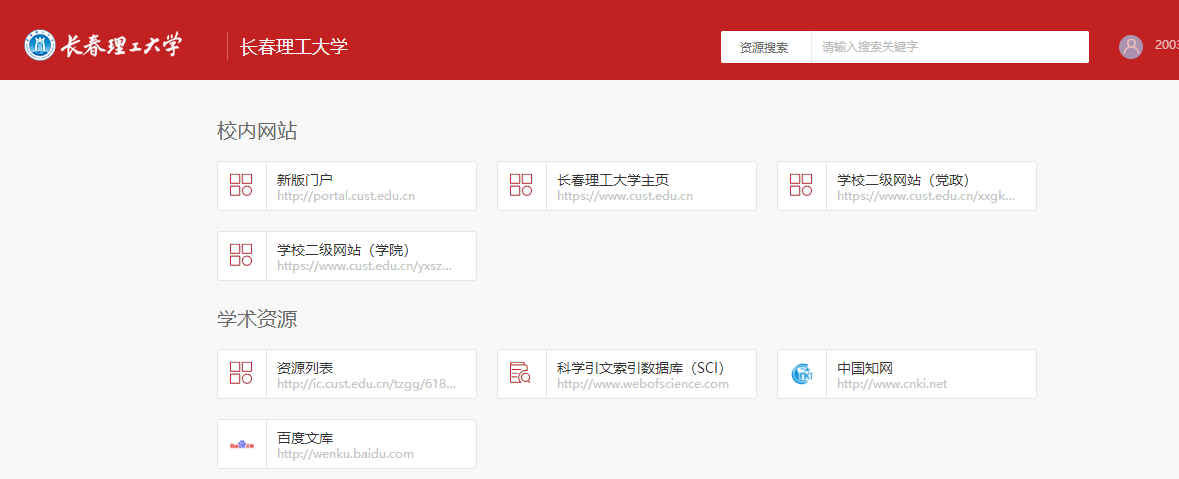Click the Changchun University logo emblem

40,46
